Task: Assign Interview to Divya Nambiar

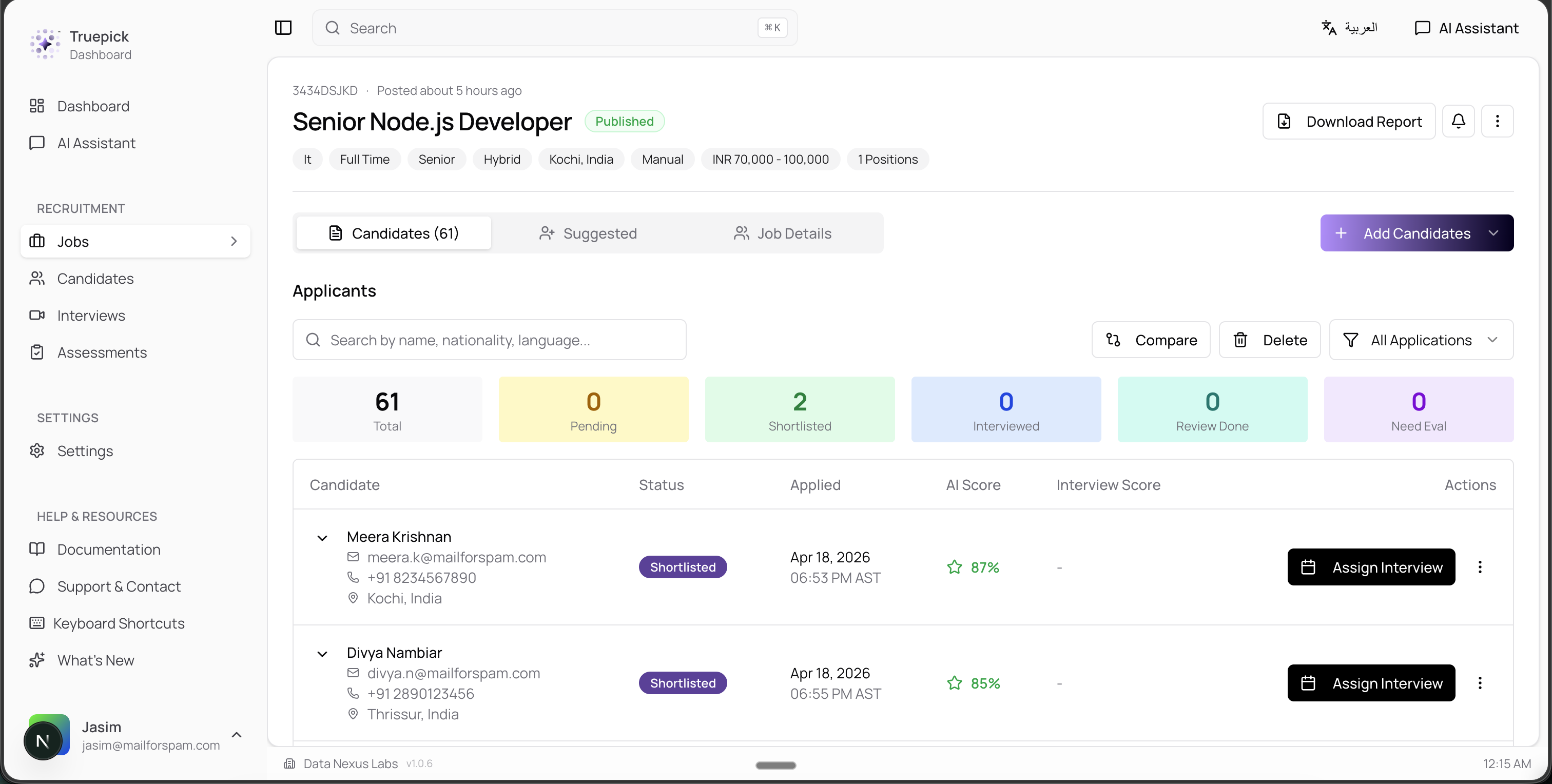Action: click(1371, 683)
